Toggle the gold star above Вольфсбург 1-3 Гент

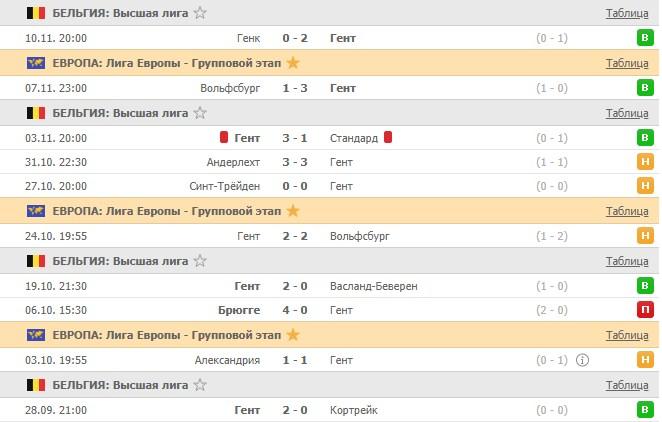pos(293,63)
